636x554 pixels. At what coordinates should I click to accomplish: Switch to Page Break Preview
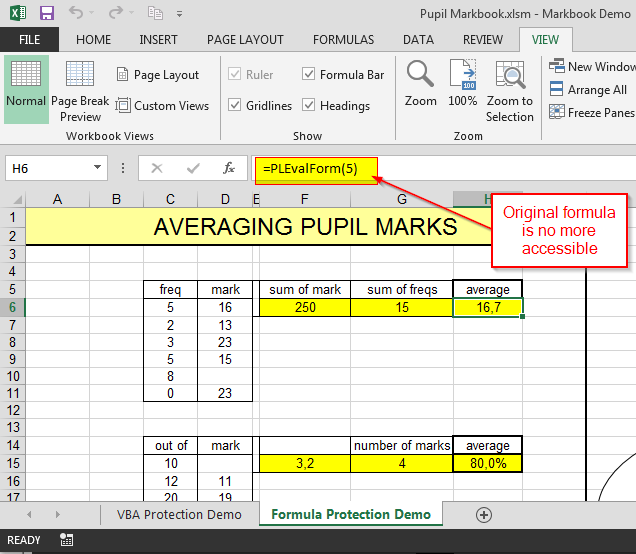[80, 90]
